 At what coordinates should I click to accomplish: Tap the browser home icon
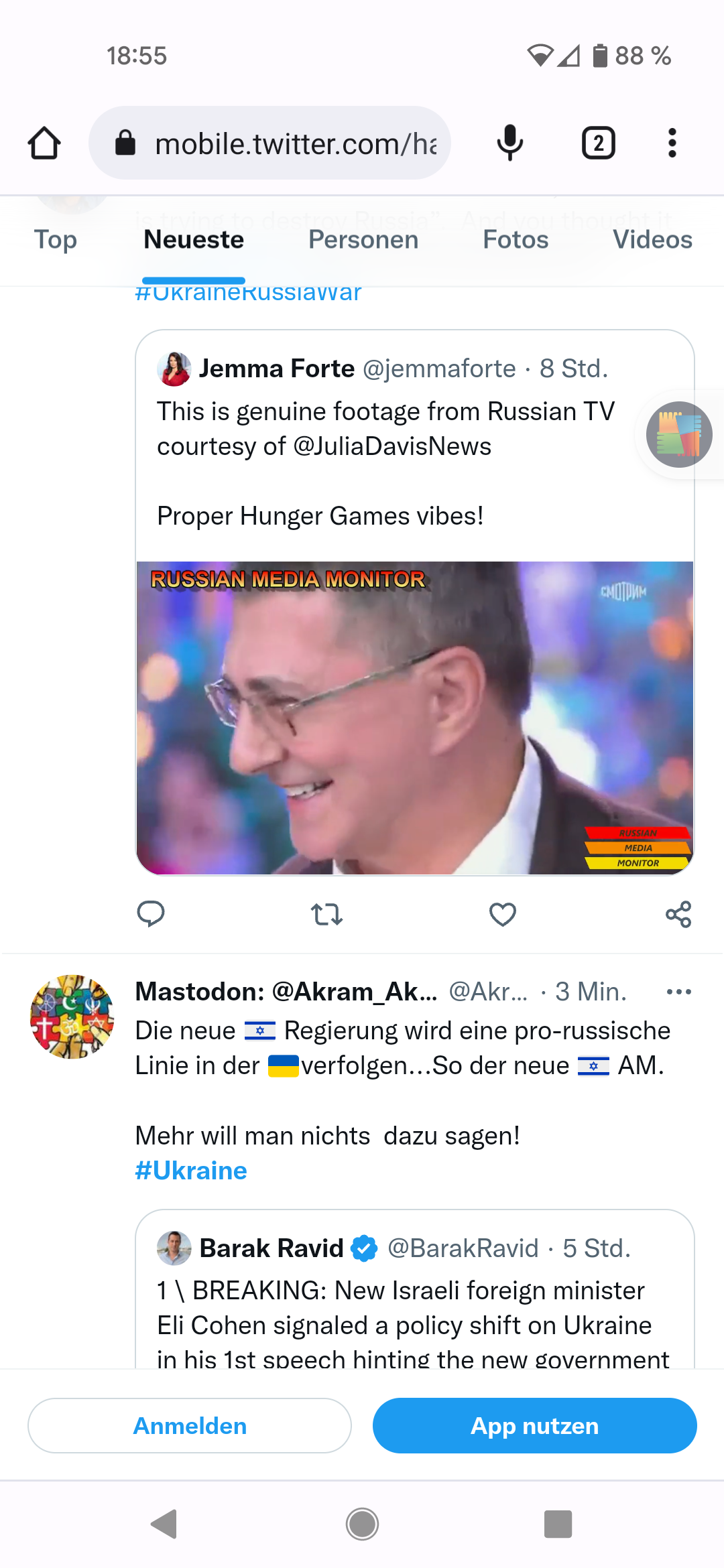click(x=44, y=143)
